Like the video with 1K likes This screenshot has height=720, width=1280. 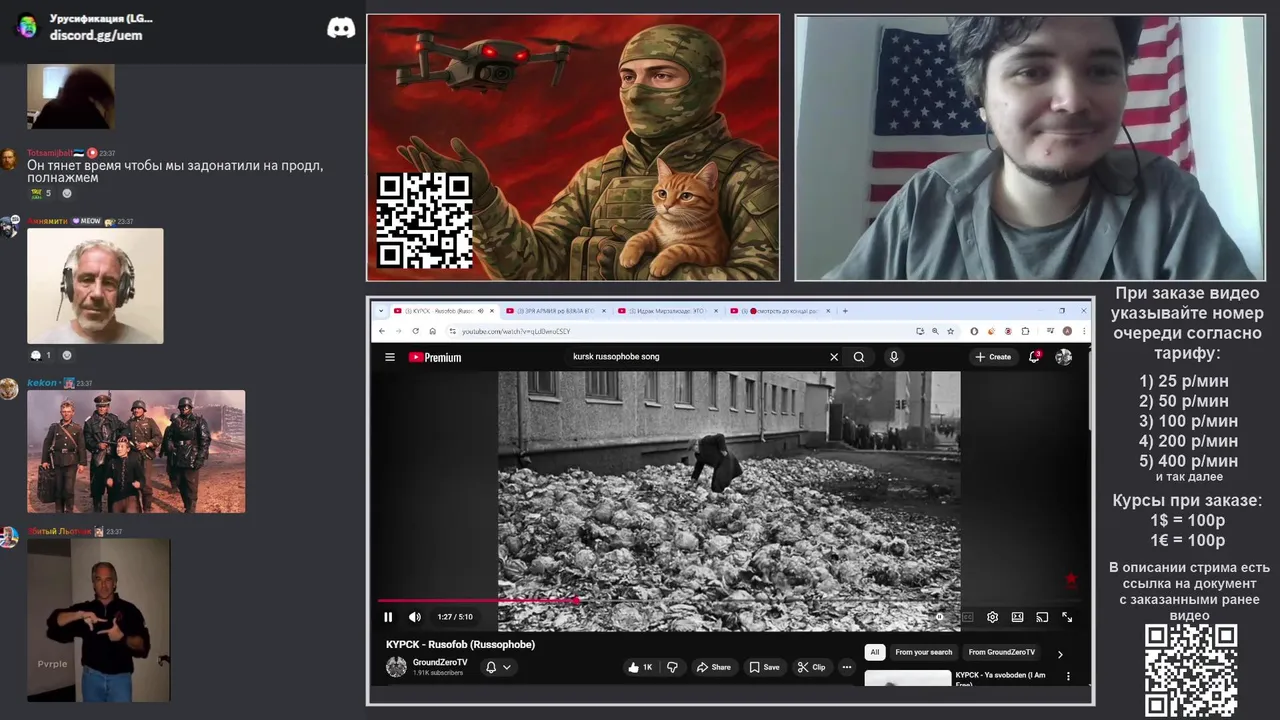click(x=638, y=667)
